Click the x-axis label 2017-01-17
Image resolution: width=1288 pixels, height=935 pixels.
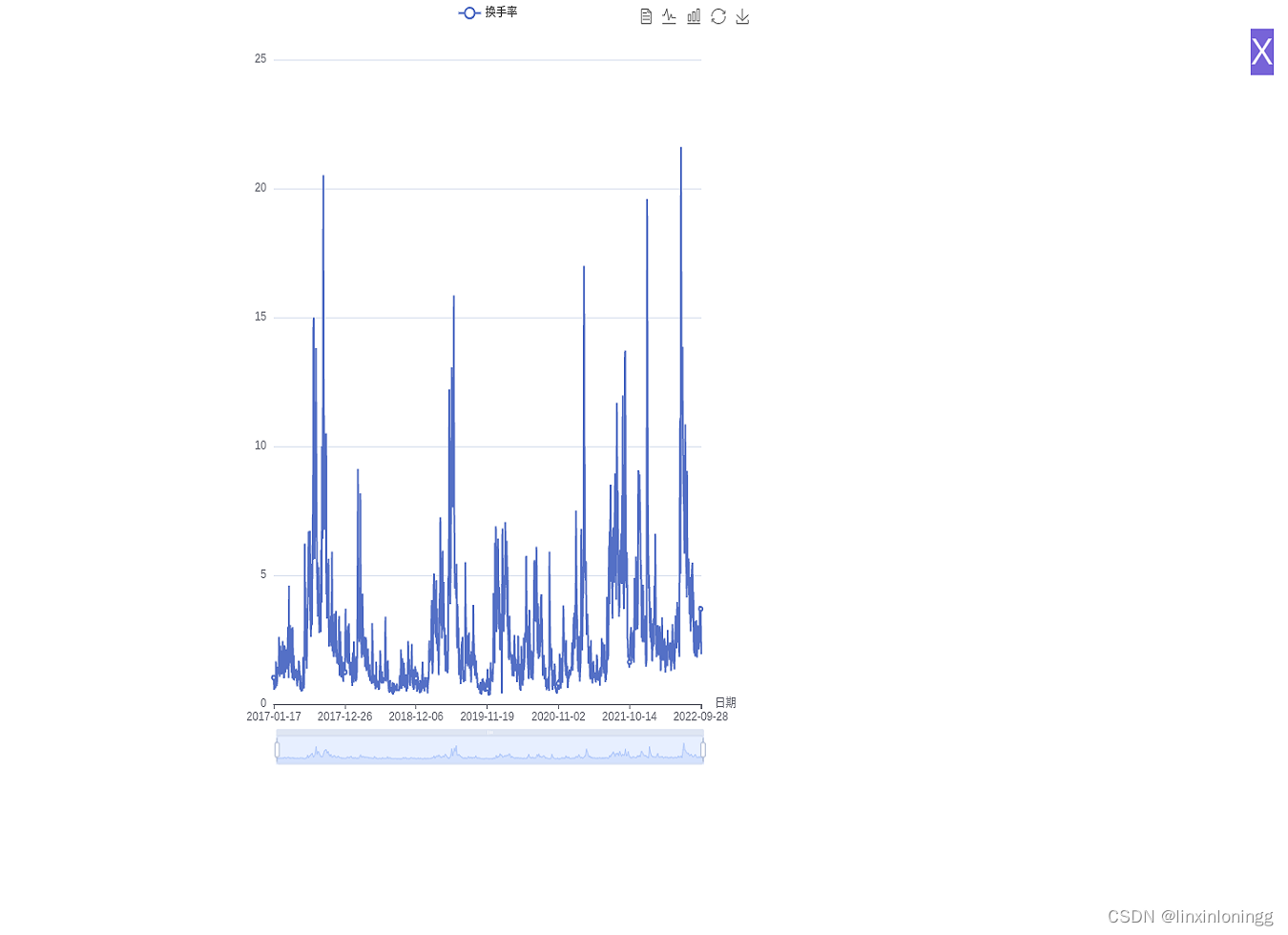click(274, 717)
